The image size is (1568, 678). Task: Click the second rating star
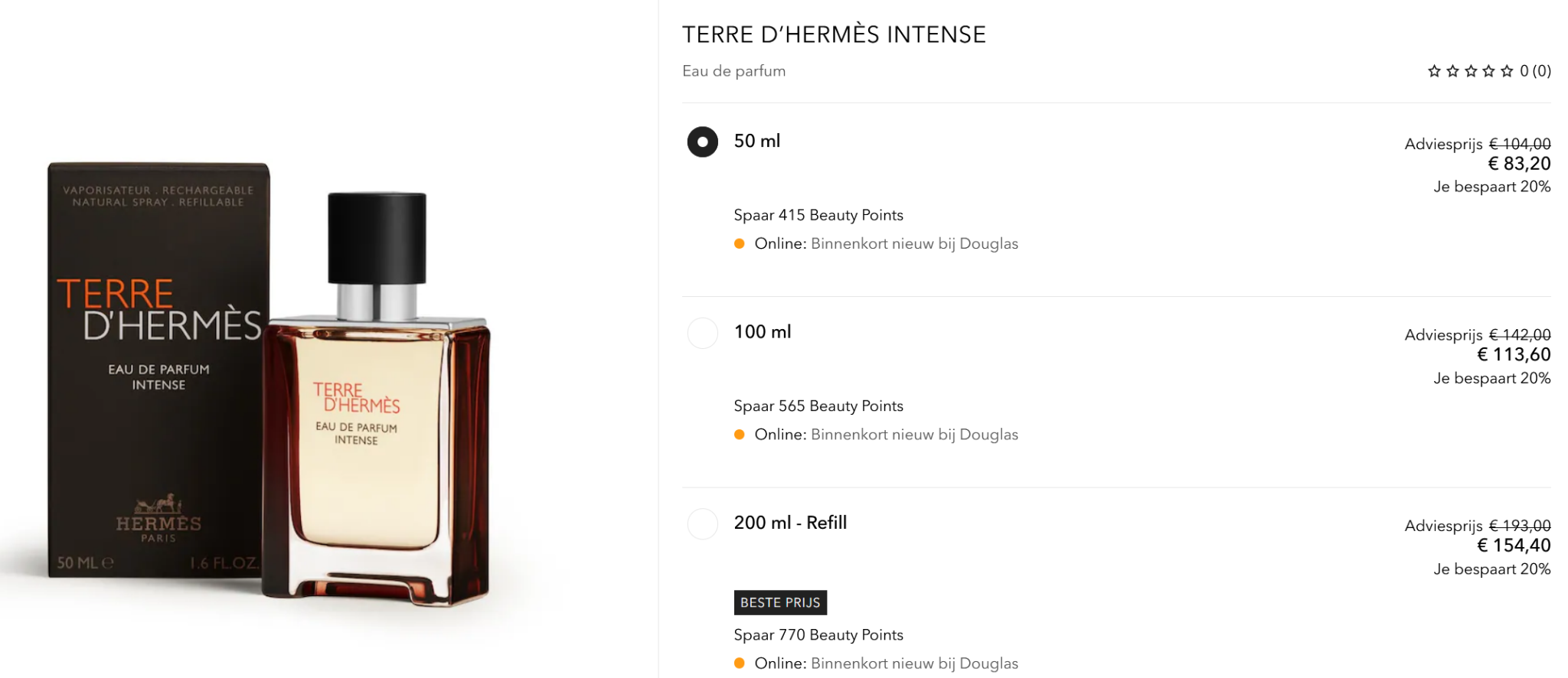click(x=1452, y=71)
